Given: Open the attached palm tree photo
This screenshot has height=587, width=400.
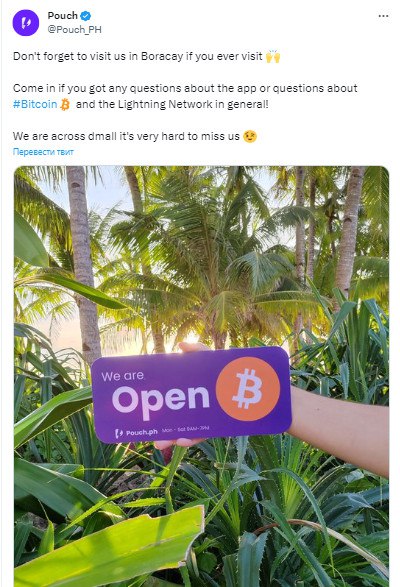Looking at the screenshot, I should click(201, 376).
